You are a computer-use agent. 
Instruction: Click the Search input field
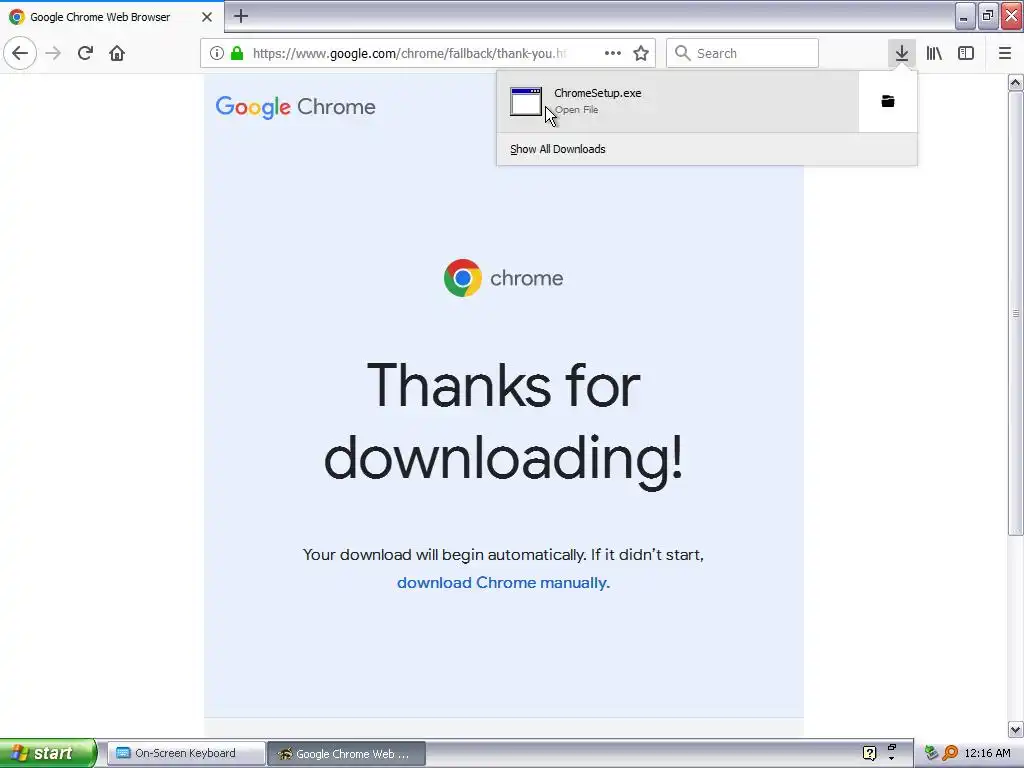[x=743, y=53]
